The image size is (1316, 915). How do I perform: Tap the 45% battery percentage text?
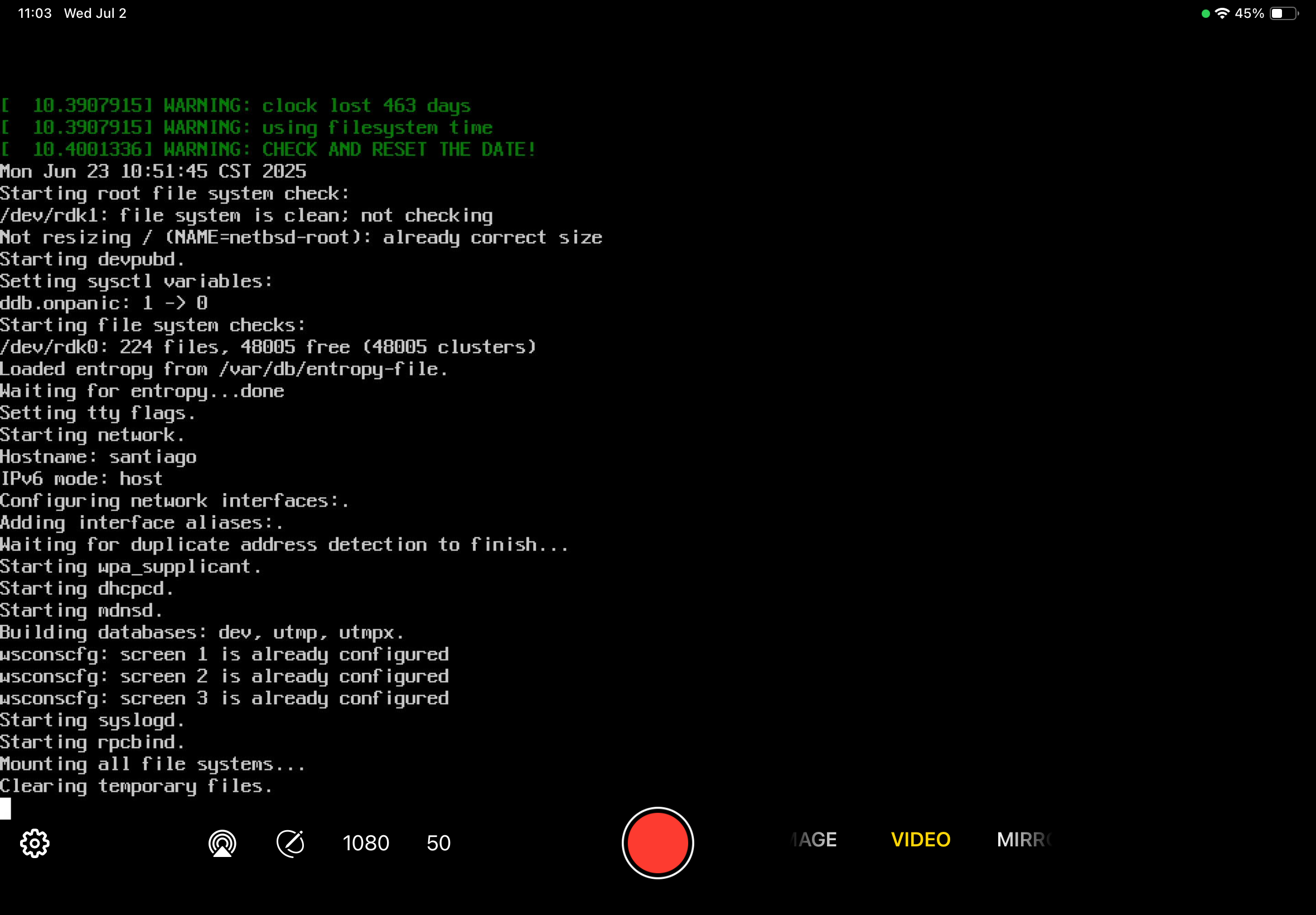point(1249,13)
